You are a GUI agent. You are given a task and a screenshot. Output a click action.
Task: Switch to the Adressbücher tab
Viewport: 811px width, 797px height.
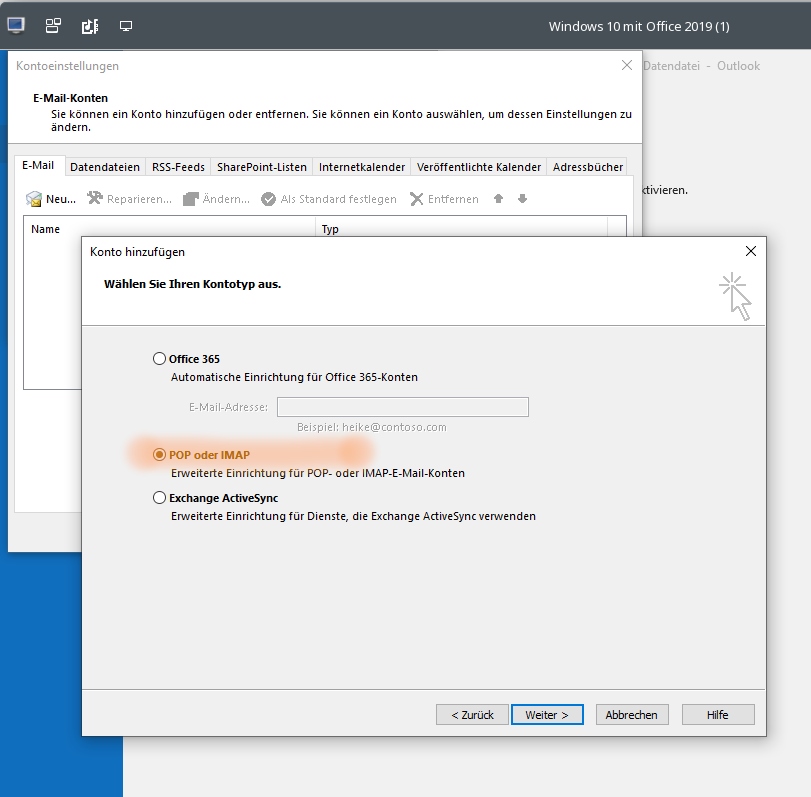[588, 167]
